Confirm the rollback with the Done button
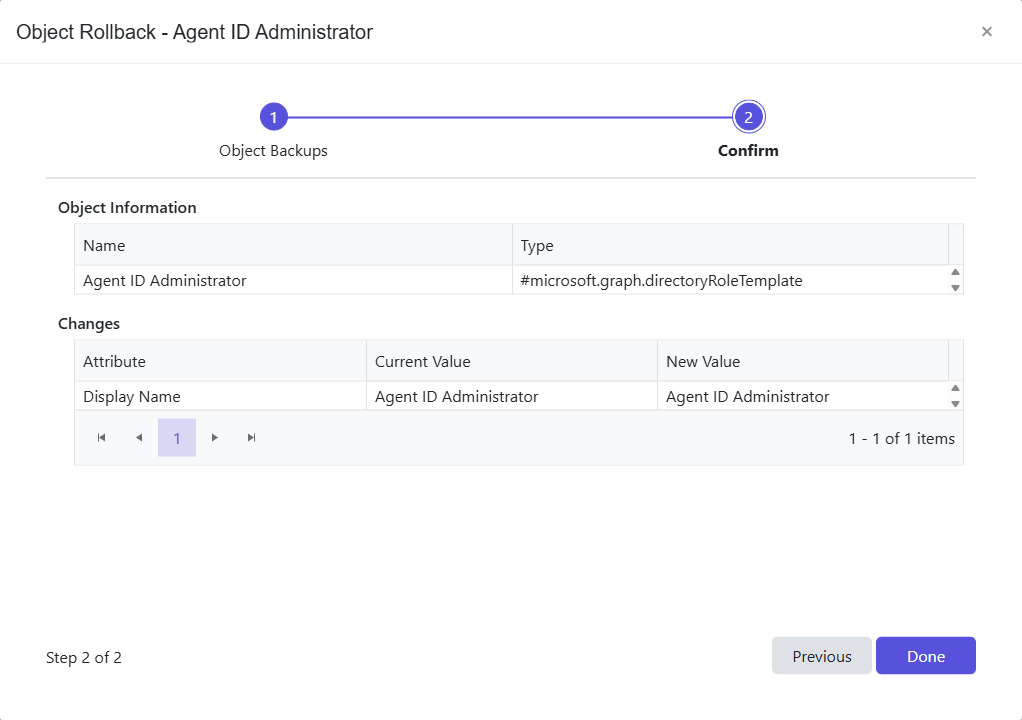The width and height of the screenshot is (1022, 720). pyautogui.click(x=925, y=655)
